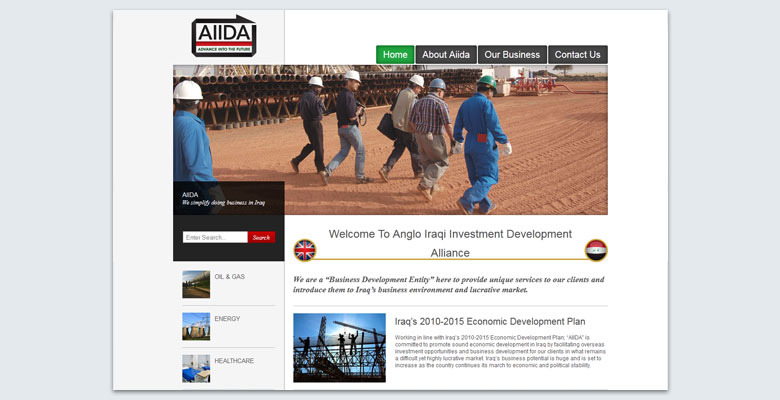Open the About Aiida menu item
Screen dimensions: 780x400
click(446, 55)
